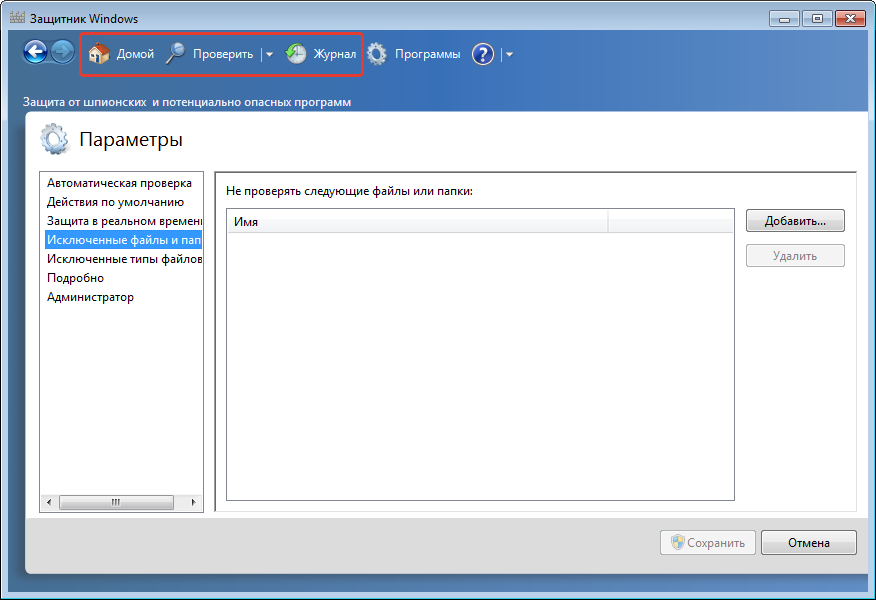Expand the Проверить scan options arrow
Viewport: 876px width, 600px height.
(x=269, y=54)
